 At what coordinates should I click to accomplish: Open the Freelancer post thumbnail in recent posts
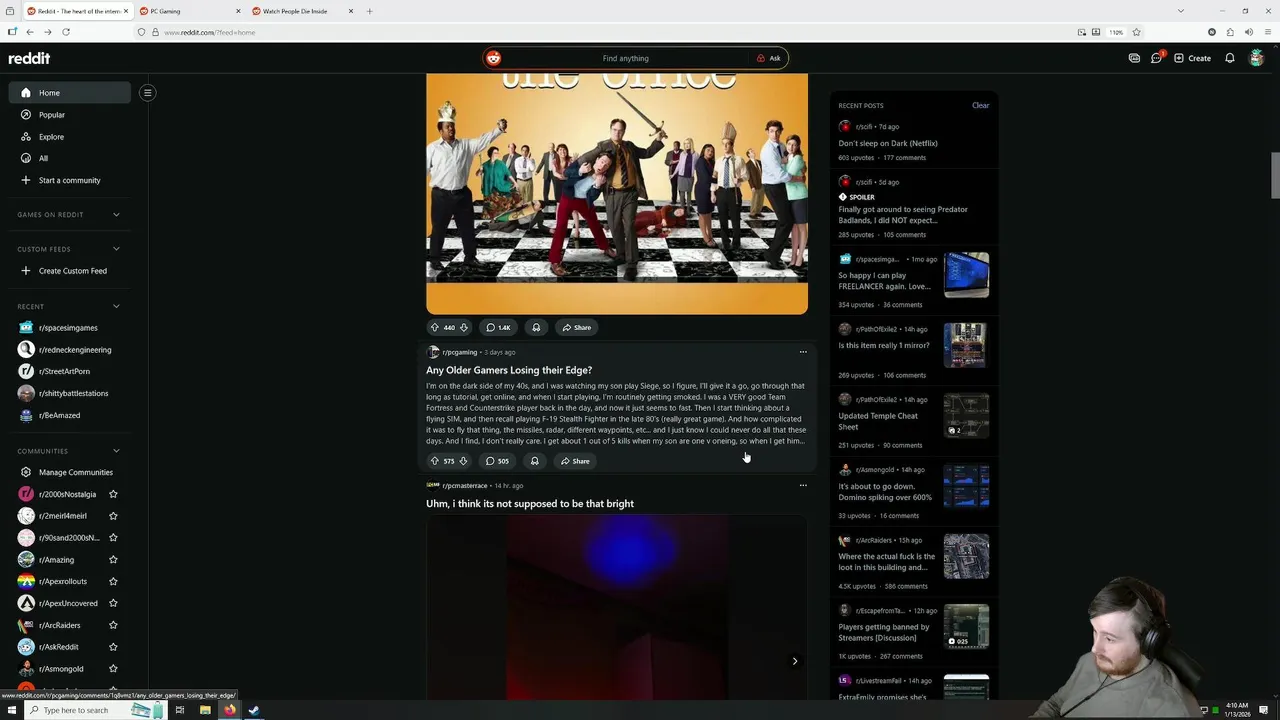pos(966,275)
